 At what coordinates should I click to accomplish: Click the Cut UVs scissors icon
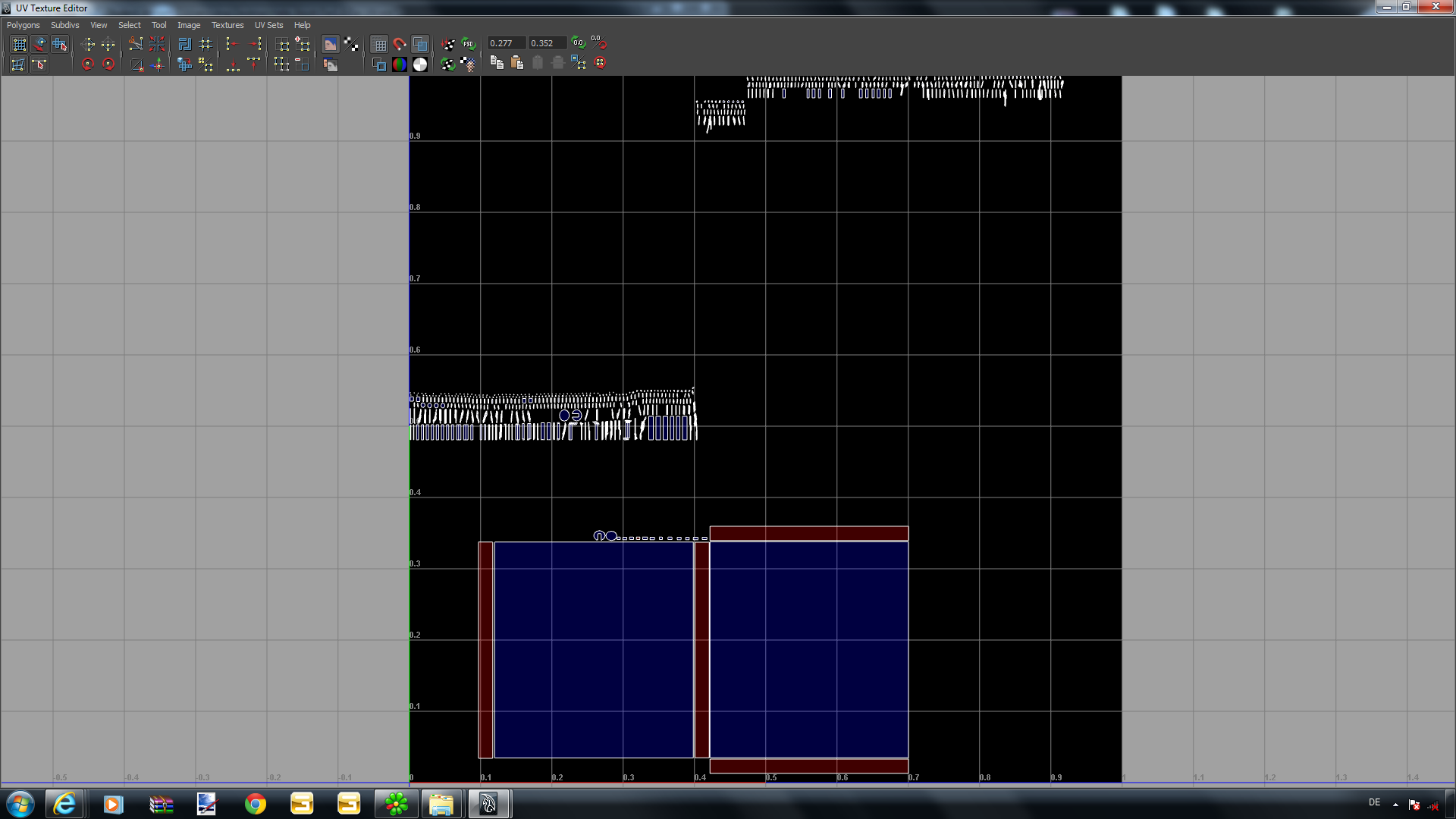(136, 44)
